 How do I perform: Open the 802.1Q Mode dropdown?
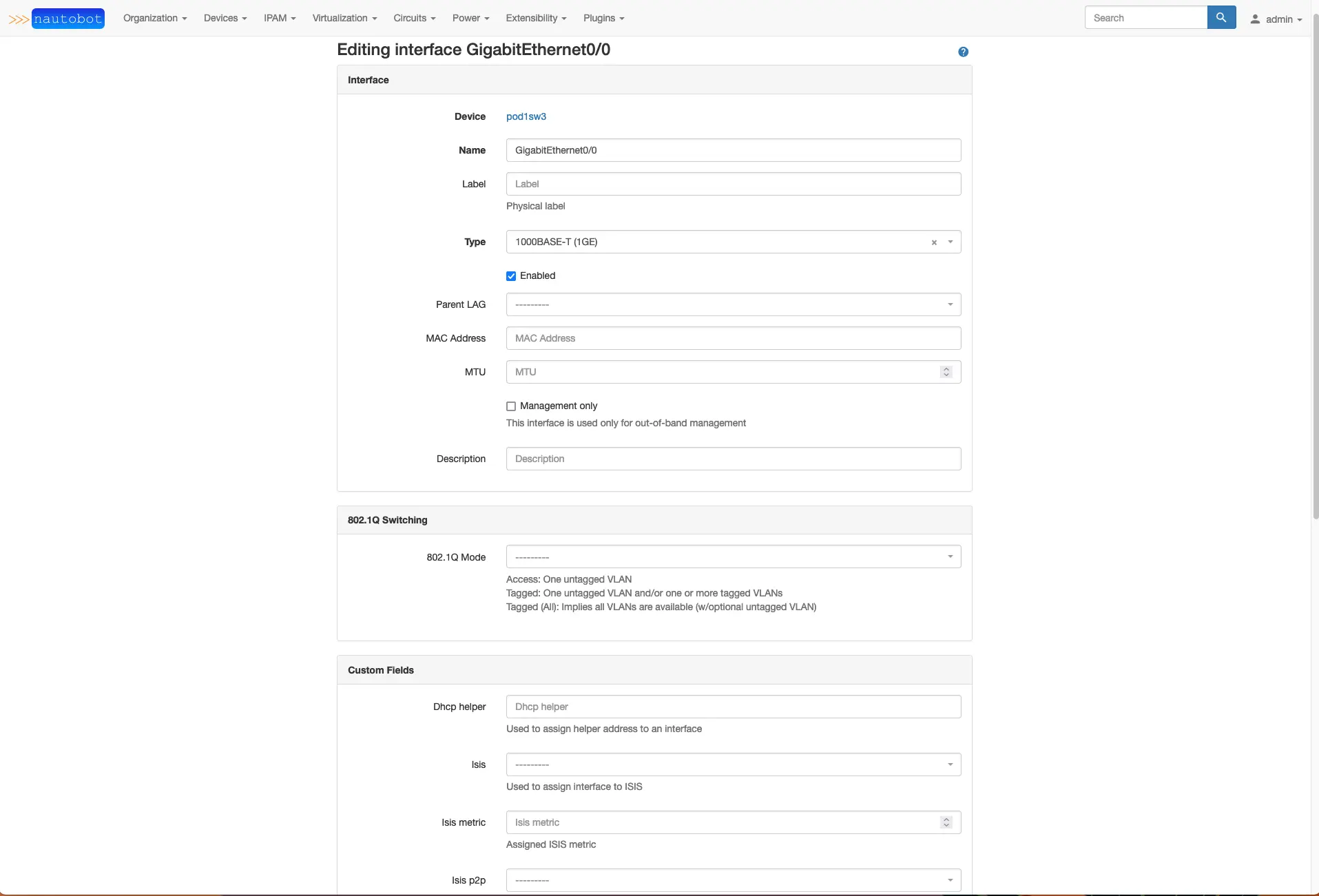pos(733,556)
